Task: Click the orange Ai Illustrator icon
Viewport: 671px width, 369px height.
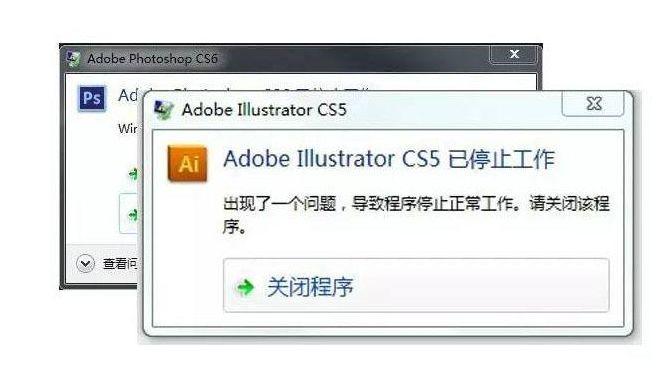Action: point(187,164)
